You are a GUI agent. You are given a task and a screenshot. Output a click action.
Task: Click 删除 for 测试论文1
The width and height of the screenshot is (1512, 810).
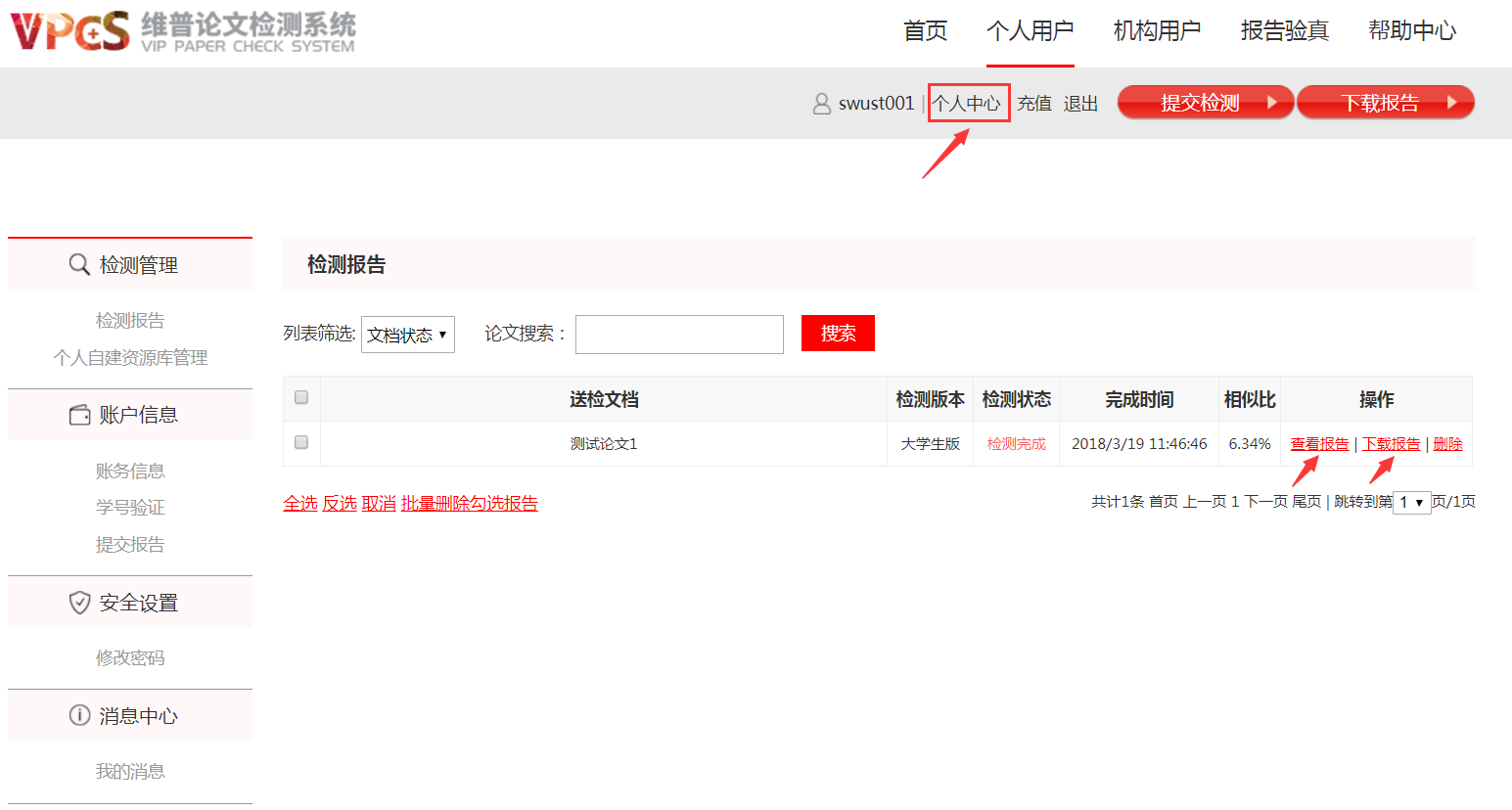pyautogui.click(x=1447, y=444)
